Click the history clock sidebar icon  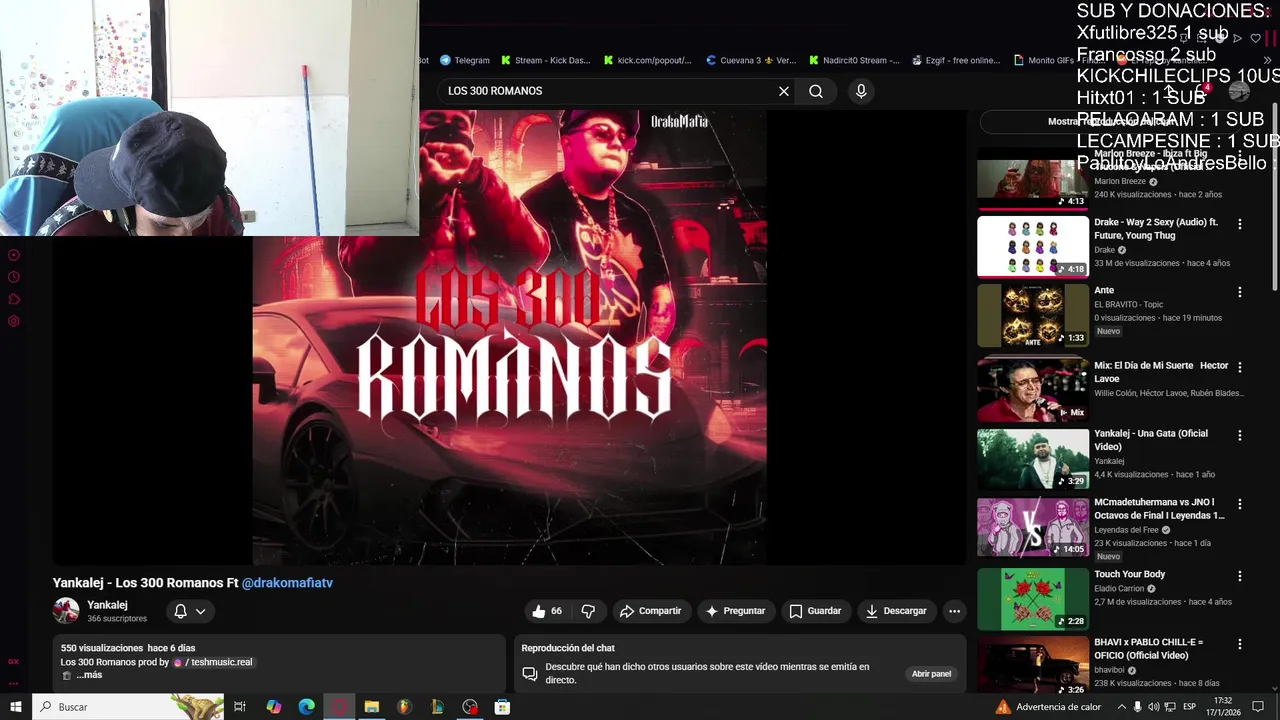(14, 277)
